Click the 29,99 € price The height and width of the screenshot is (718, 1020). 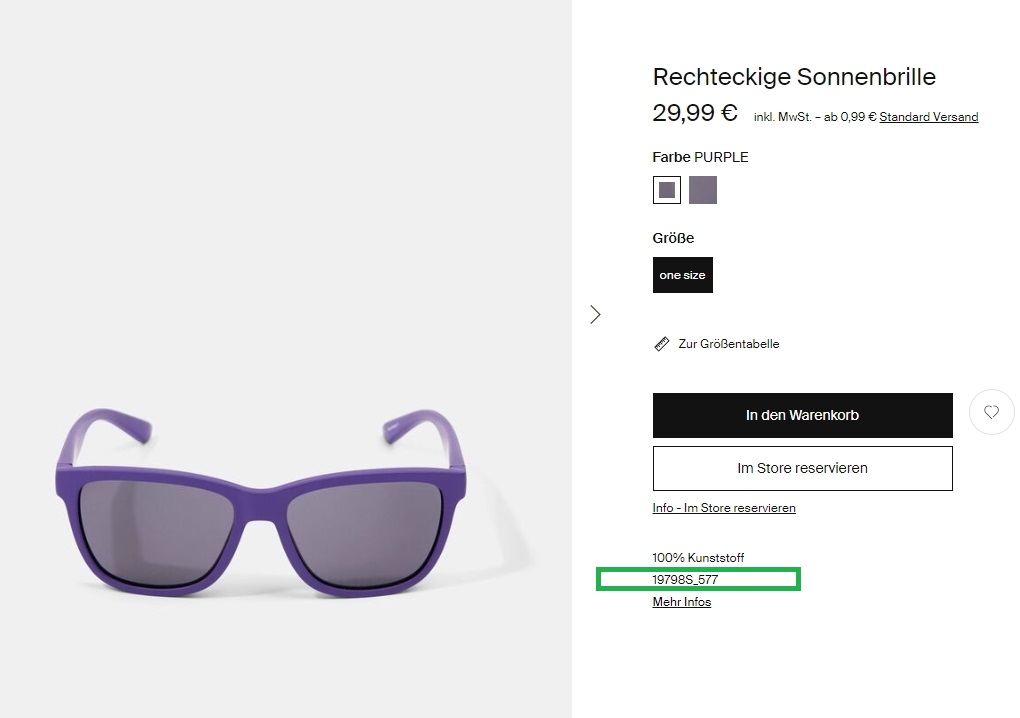pyautogui.click(x=695, y=113)
